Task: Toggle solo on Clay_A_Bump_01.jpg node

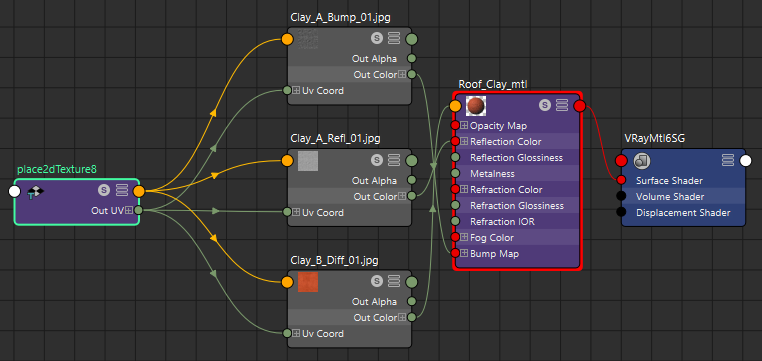Action: pos(377,38)
